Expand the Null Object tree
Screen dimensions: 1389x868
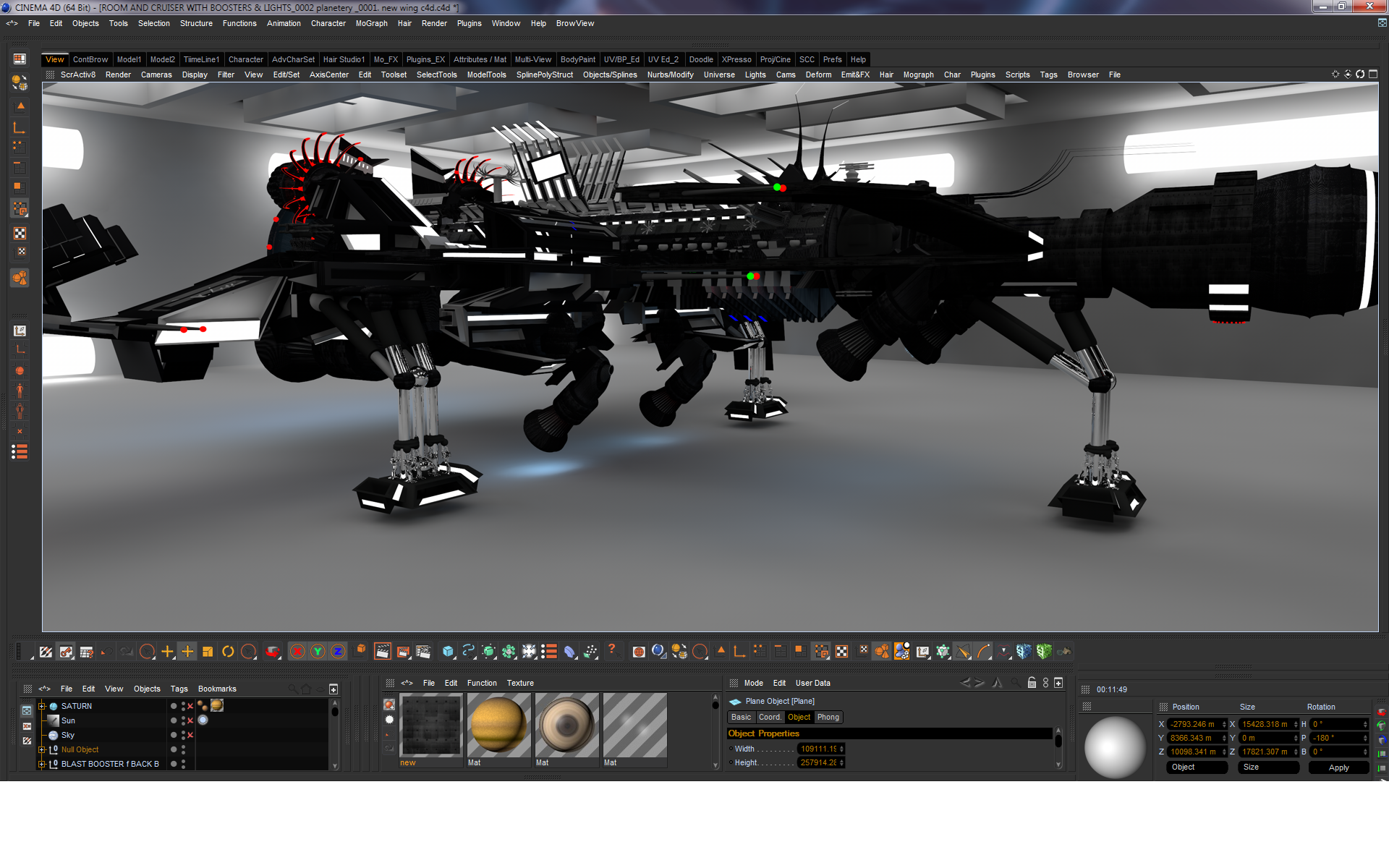41,749
